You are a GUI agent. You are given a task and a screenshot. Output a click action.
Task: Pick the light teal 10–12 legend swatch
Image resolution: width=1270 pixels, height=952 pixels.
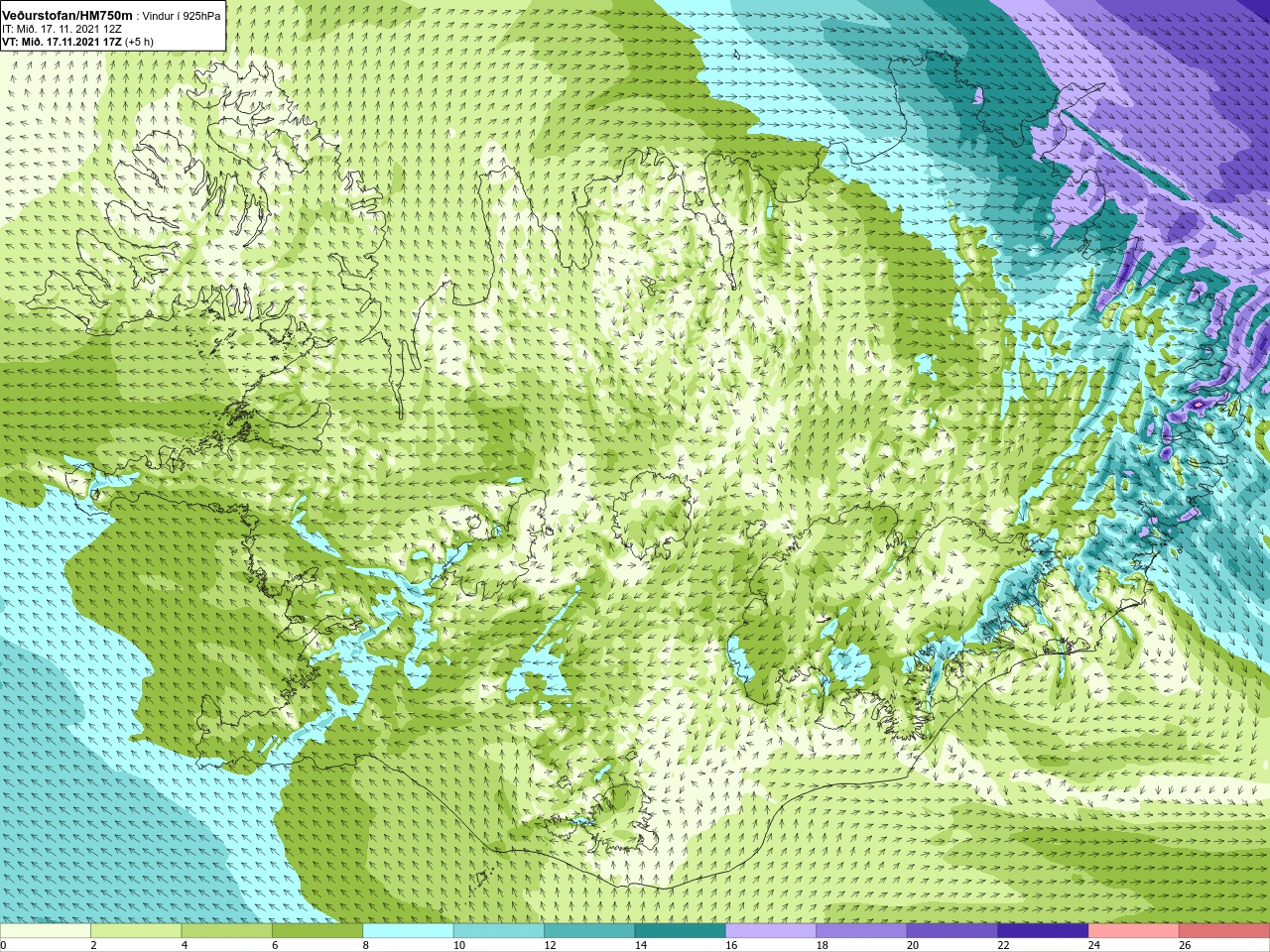click(x=499, y=931)
